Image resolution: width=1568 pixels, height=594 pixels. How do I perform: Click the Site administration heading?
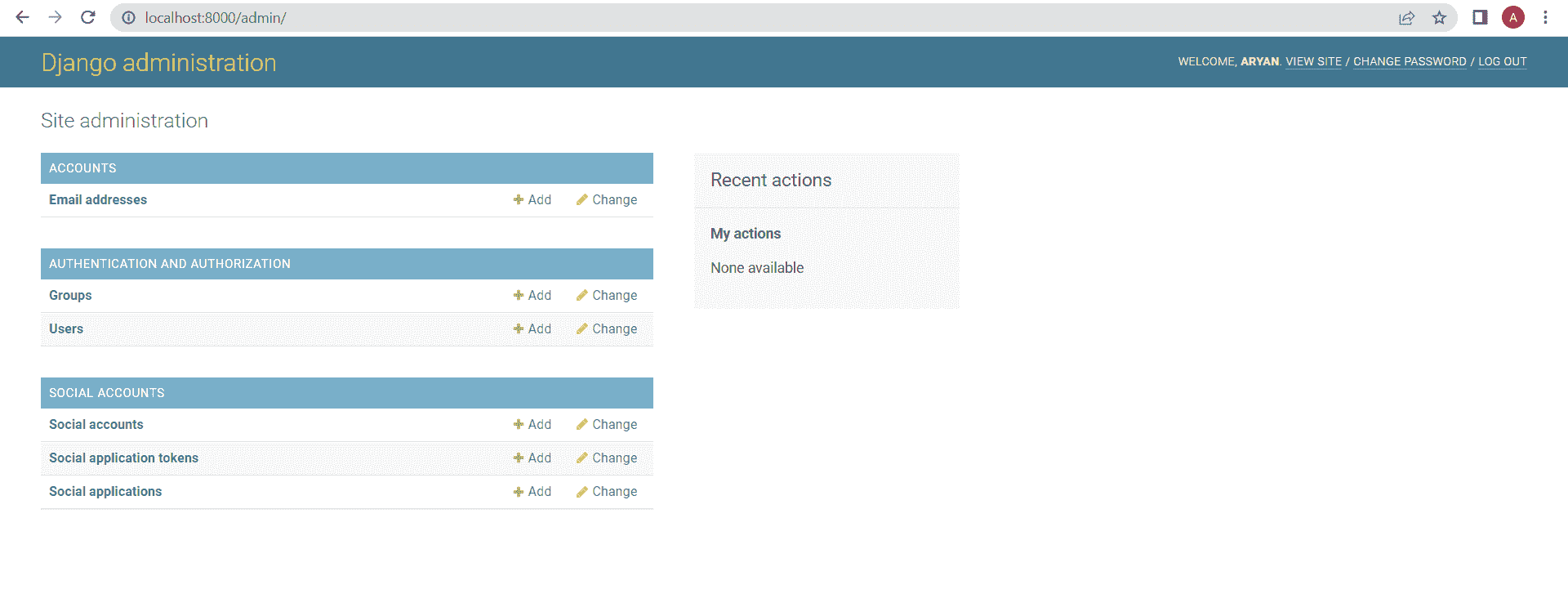[124, 121]
